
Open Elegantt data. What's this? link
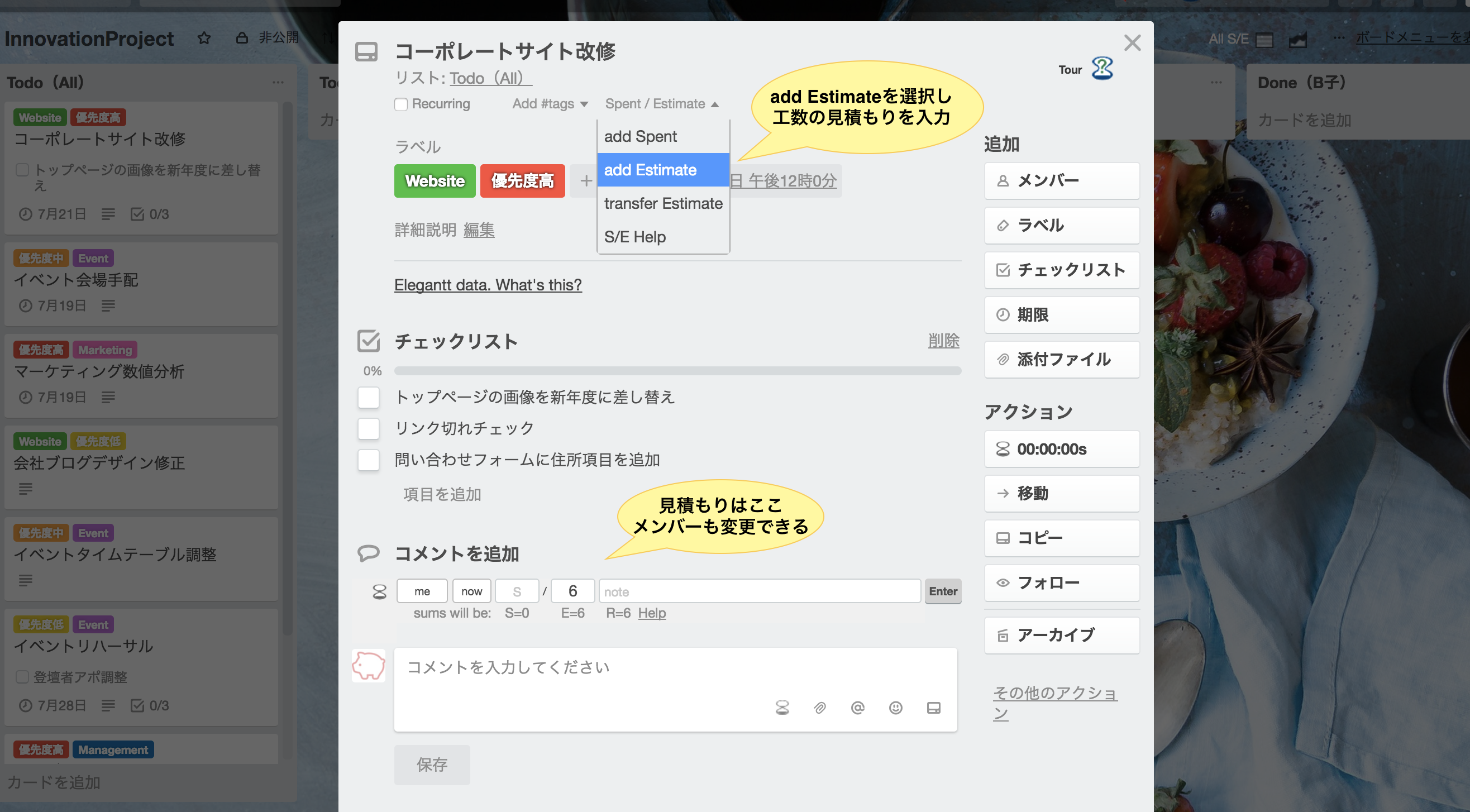pyautogui.click(x=488, y=285)
